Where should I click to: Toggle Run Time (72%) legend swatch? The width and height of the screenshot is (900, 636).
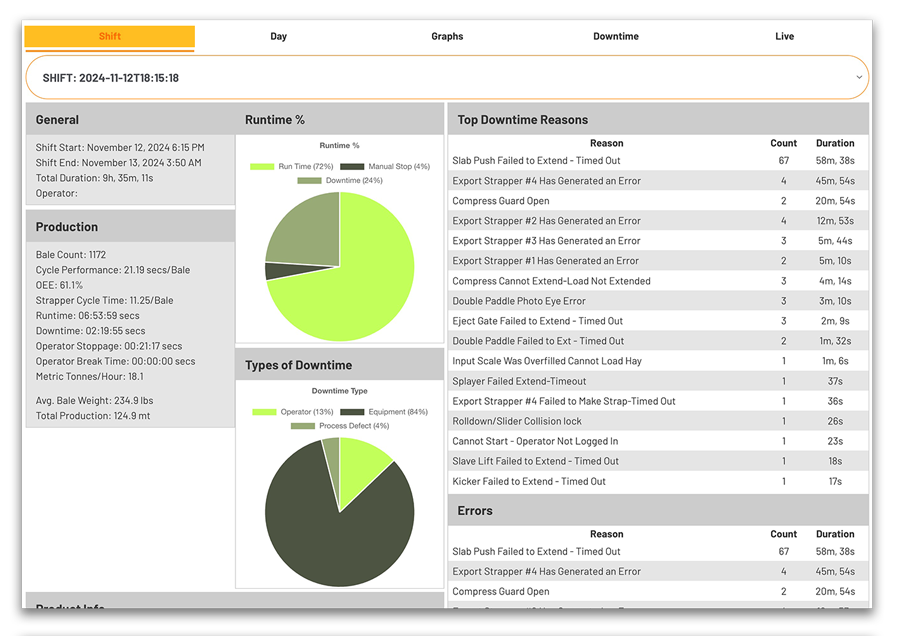click(x=263, y=167)
